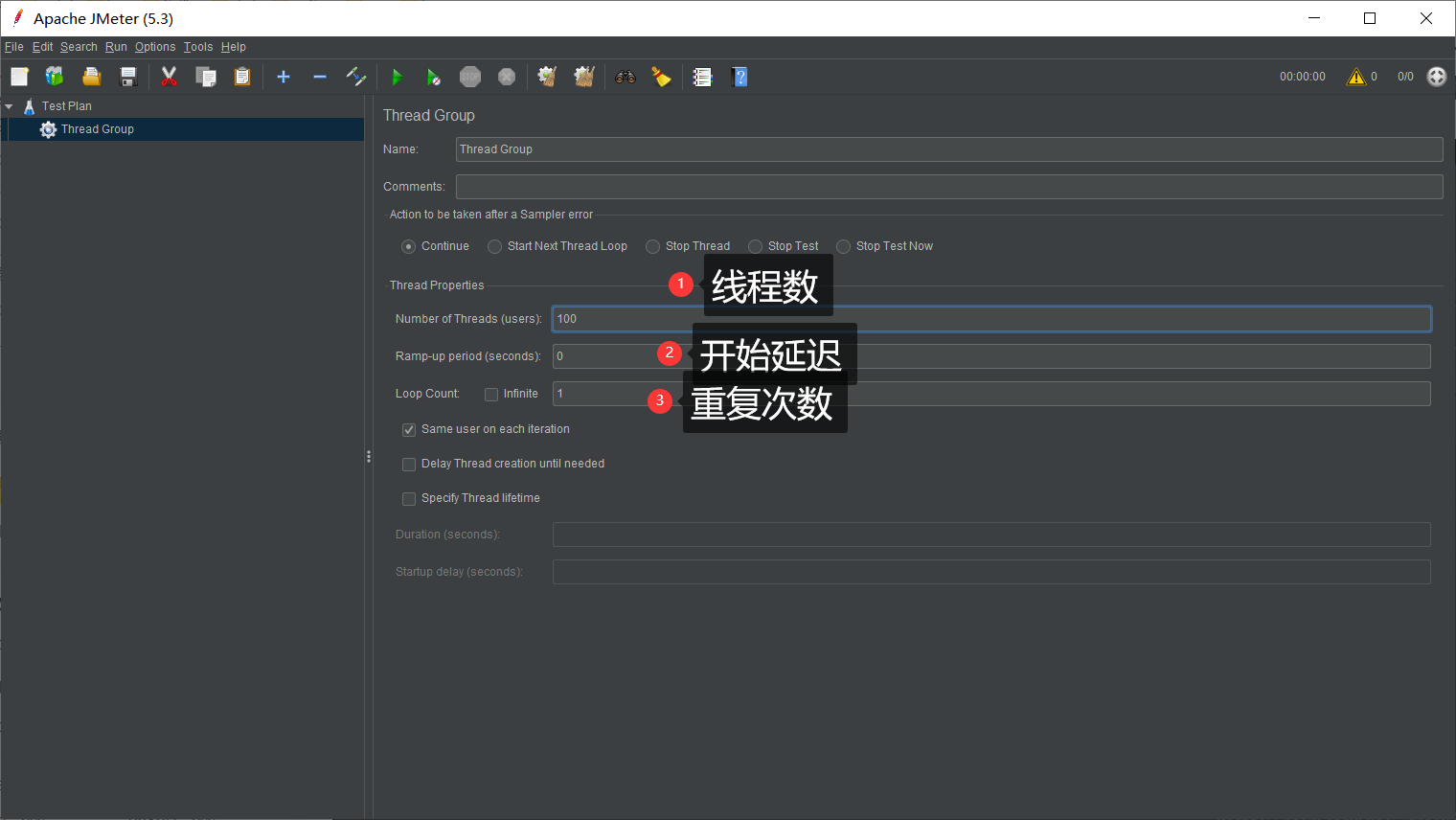The height and width of the screenshot is (820, 1456).
Task: Select Test Plan in the tree
Action: click(67, 106)
